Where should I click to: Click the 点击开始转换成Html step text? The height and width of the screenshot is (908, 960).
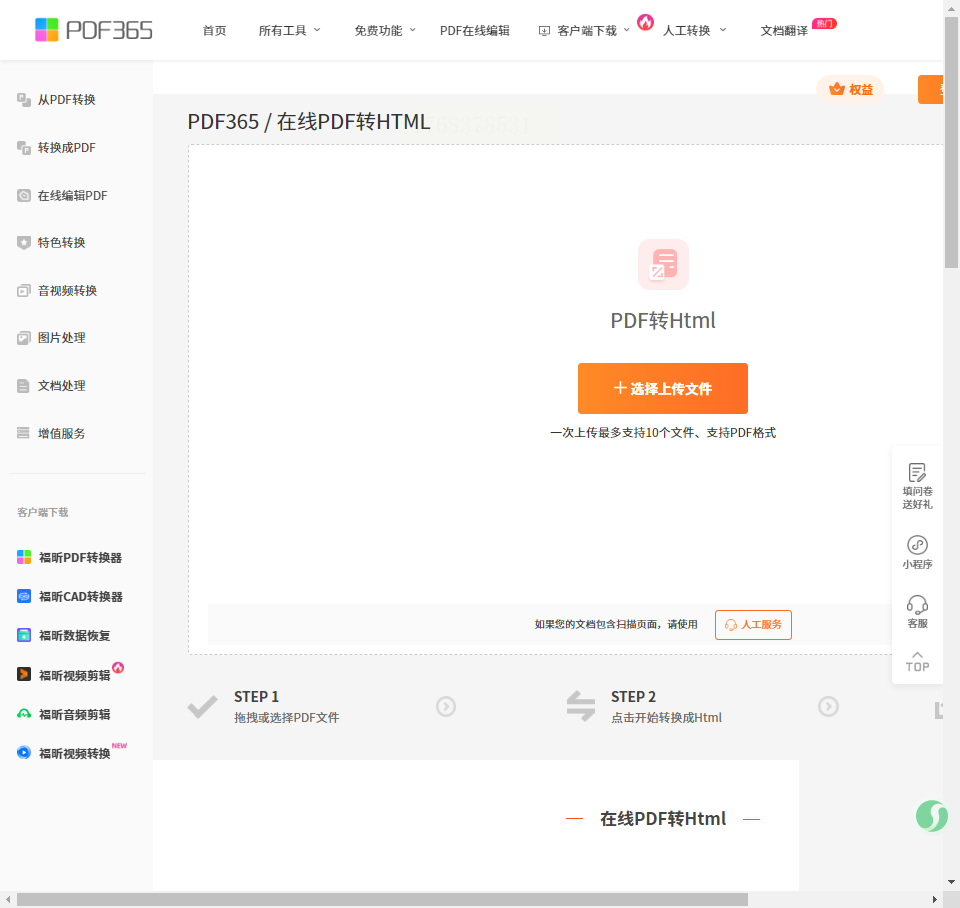(x=666, y=718)
